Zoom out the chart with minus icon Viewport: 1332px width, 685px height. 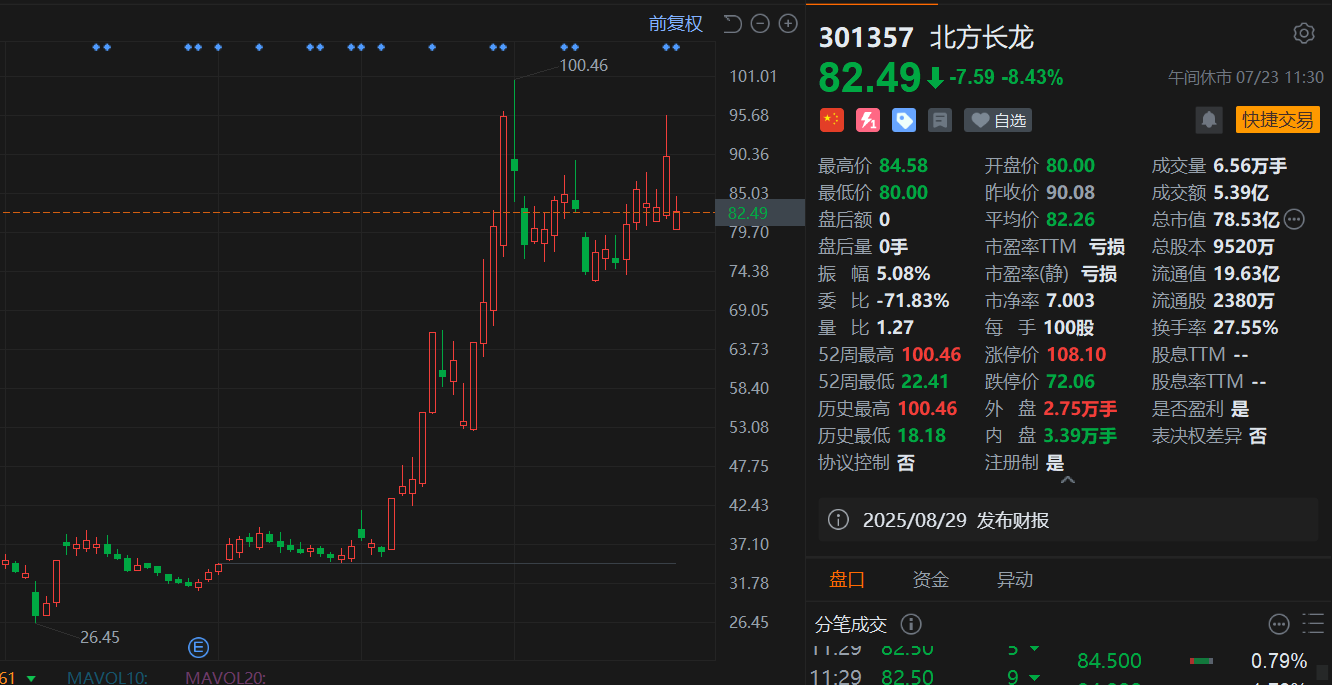(x=760, y=23)
